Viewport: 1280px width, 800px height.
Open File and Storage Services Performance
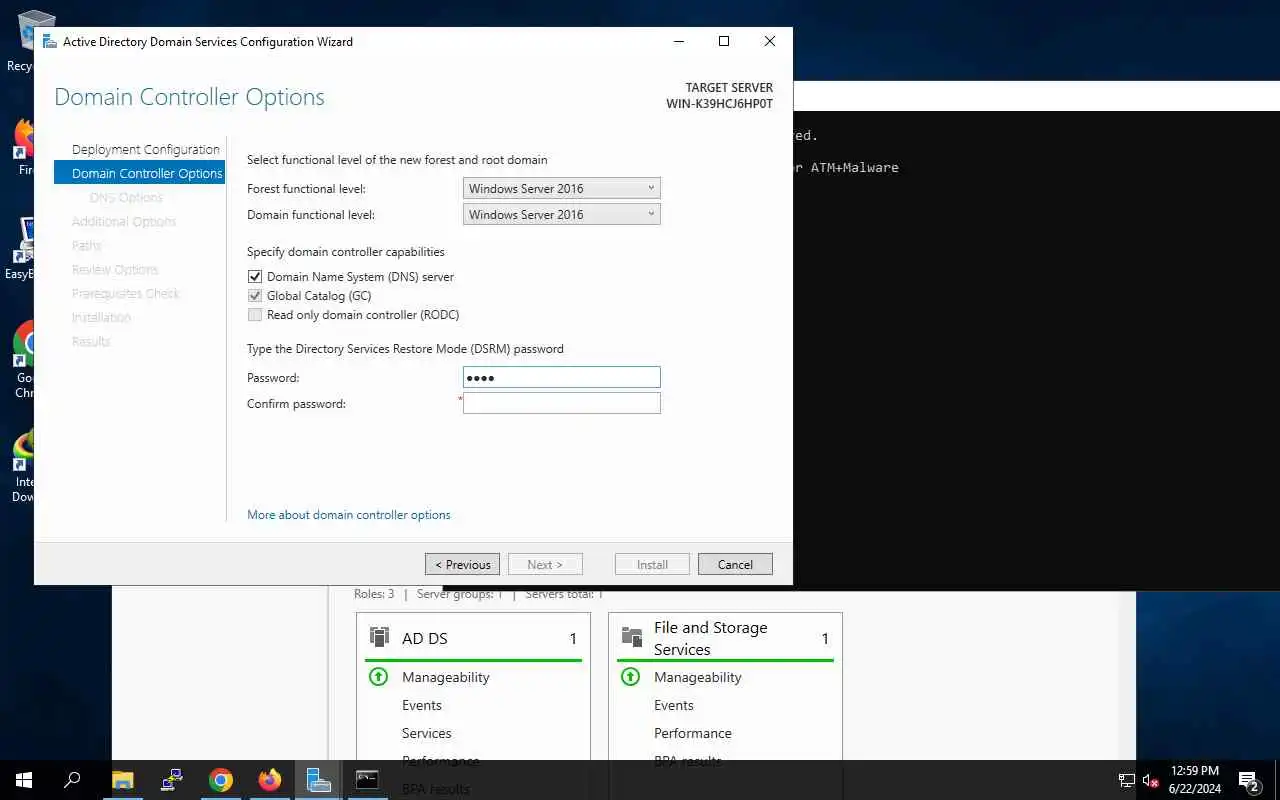pyautogui.click(x=693, y=733)
